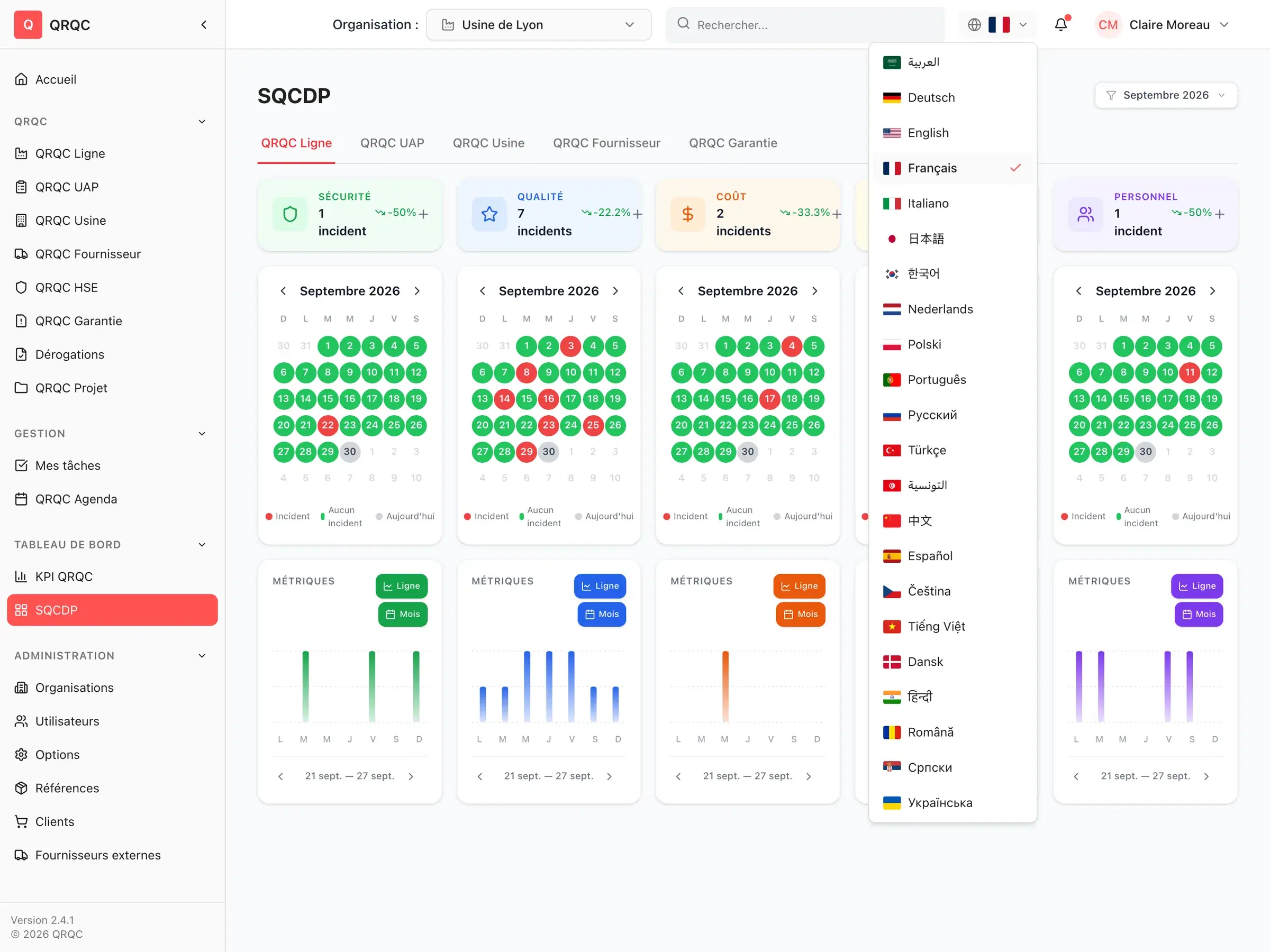1270x952 pixels.
Task: Add an incident on the Sécurité card plus
Action: (x=424, y=214)
